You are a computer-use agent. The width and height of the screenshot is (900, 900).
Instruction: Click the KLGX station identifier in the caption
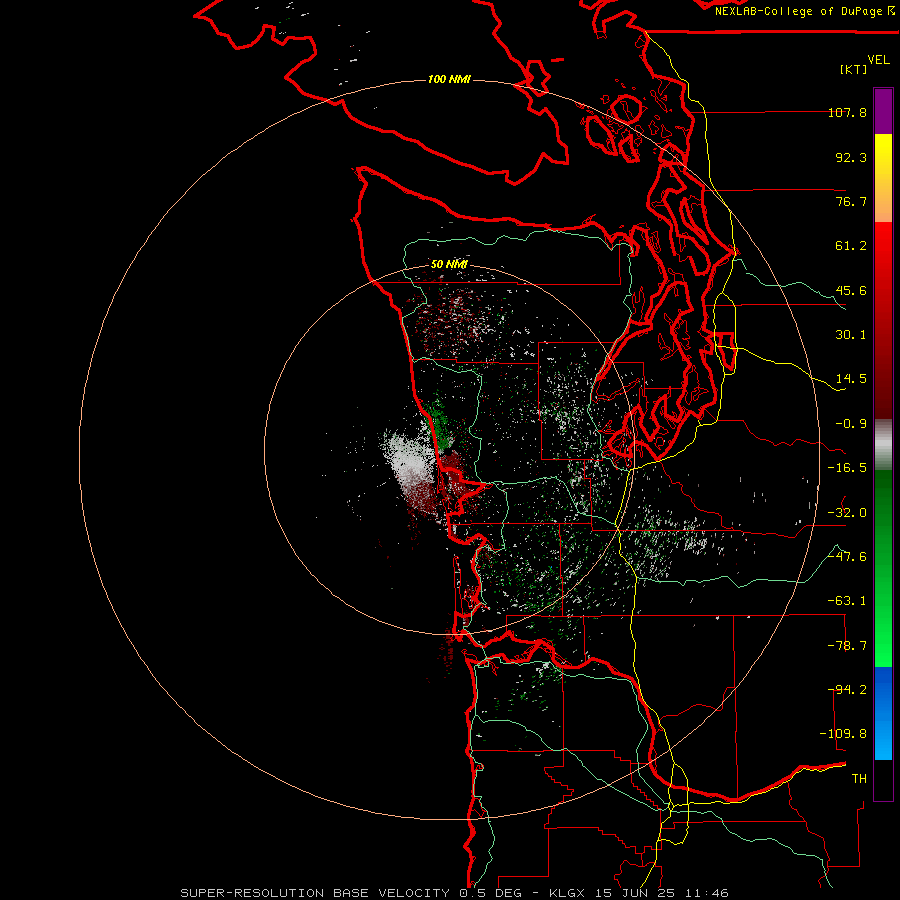point(567,893)
